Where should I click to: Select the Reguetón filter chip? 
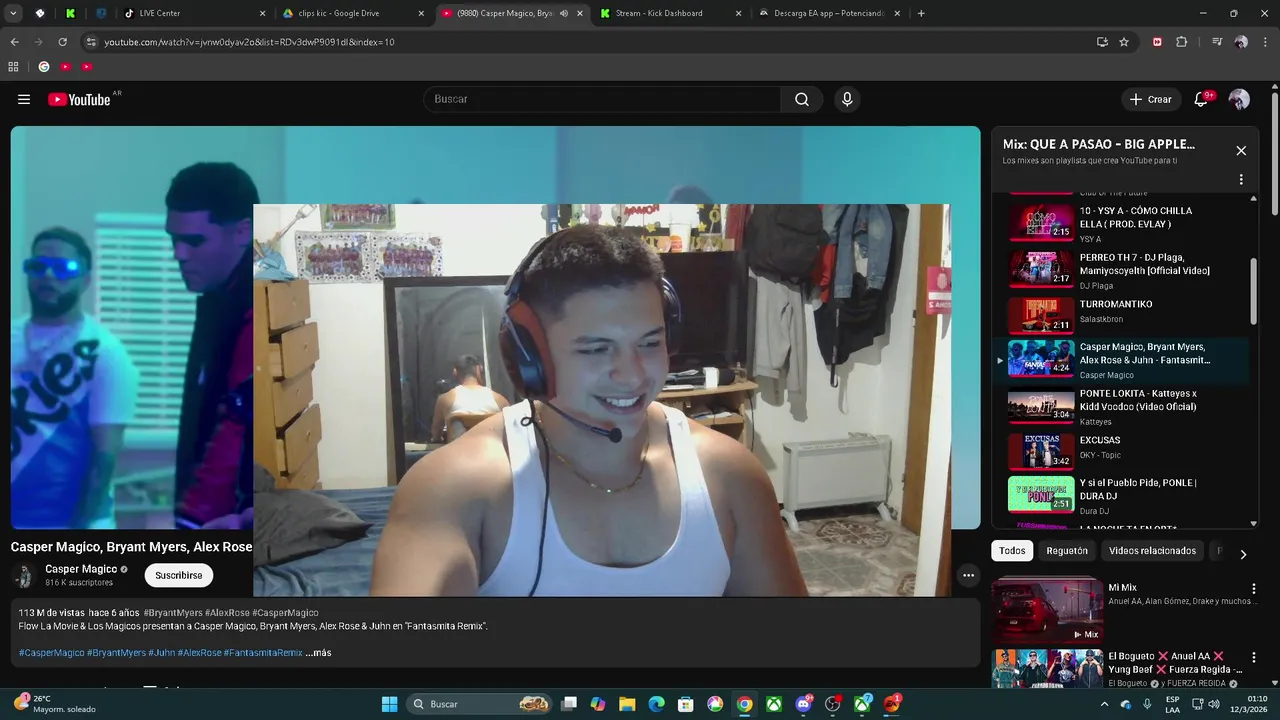click(1067, 551)
